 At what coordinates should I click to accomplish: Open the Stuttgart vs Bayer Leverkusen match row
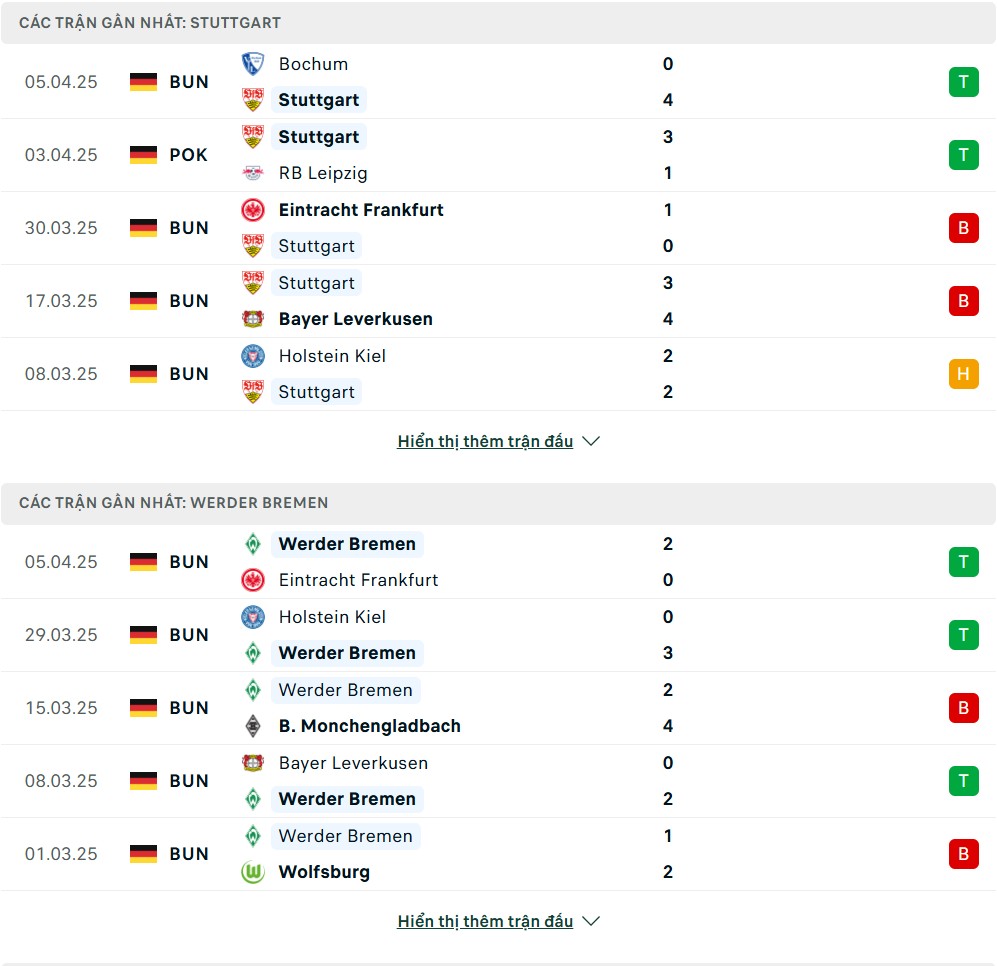(498, 301)
